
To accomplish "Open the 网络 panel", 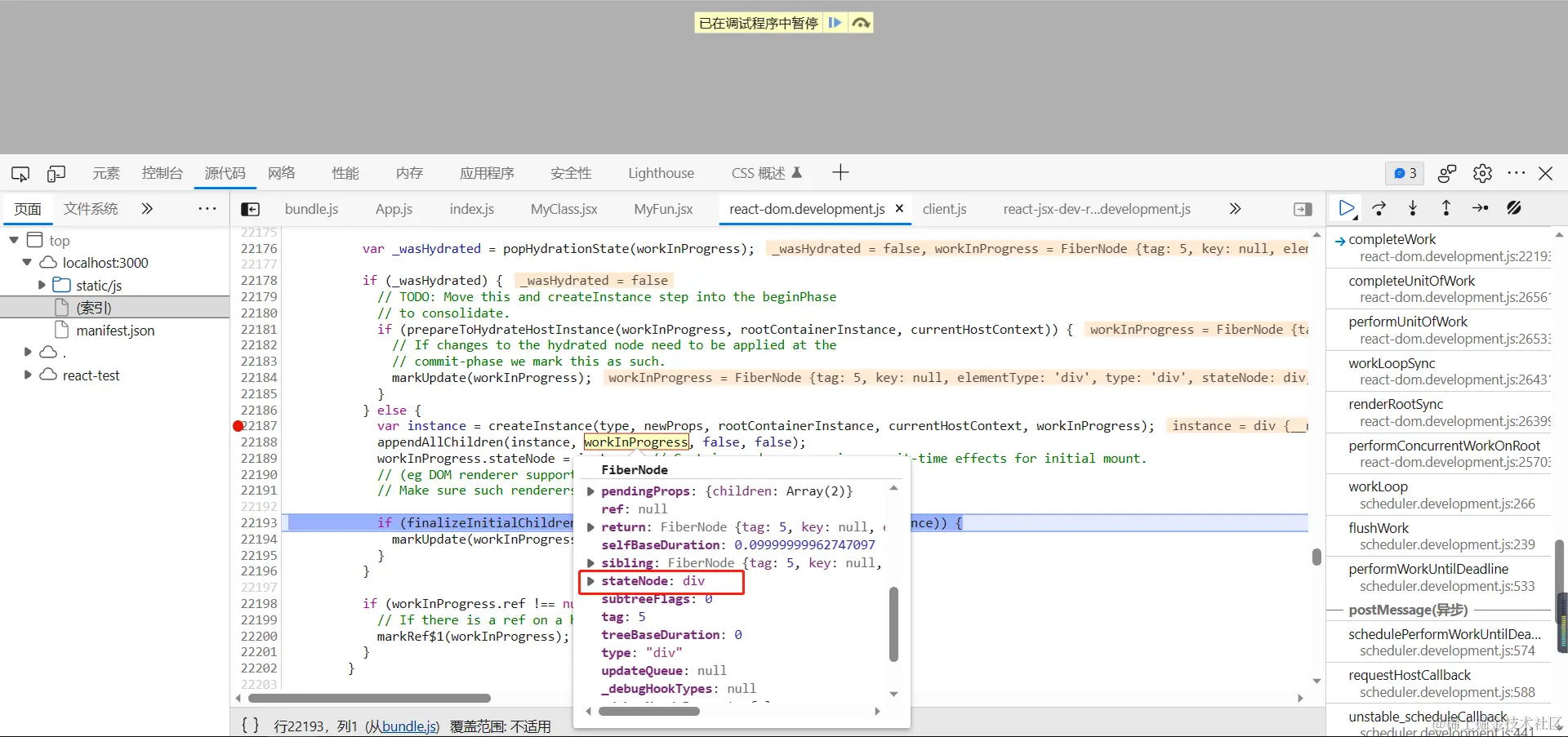I will pos(281,173).
